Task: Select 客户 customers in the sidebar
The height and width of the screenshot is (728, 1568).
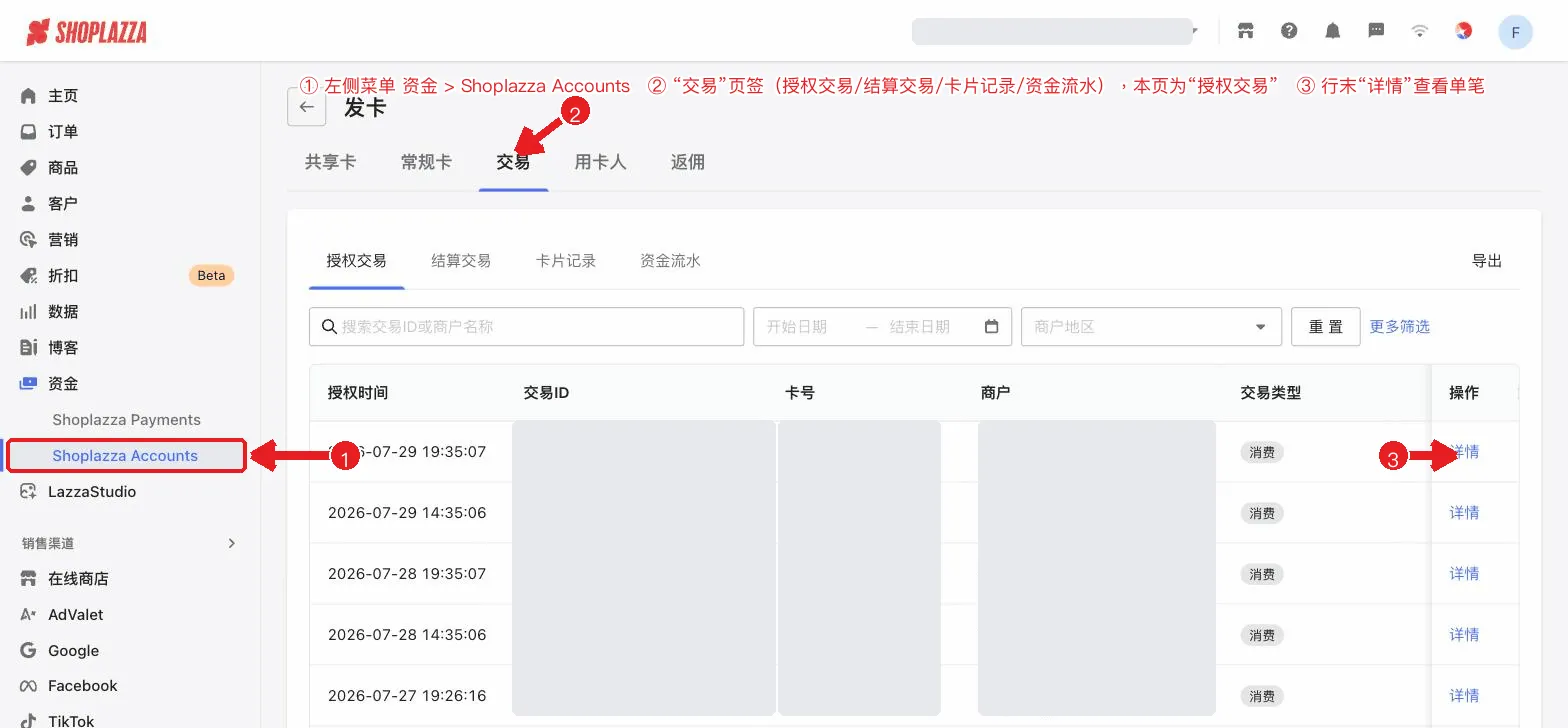Action: click(63, 204)
